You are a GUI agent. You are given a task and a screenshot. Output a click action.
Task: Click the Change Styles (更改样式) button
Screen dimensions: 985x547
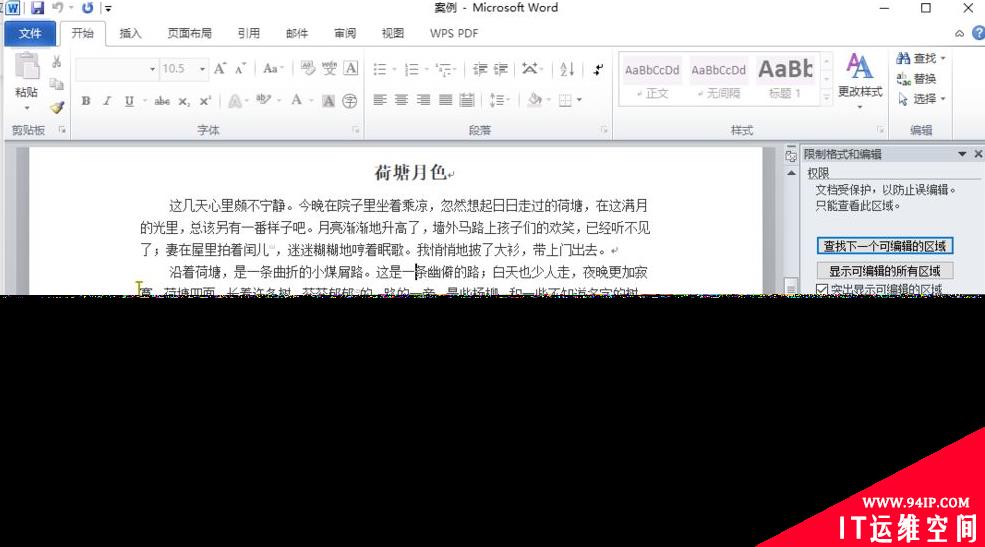[x=860, y=80]
